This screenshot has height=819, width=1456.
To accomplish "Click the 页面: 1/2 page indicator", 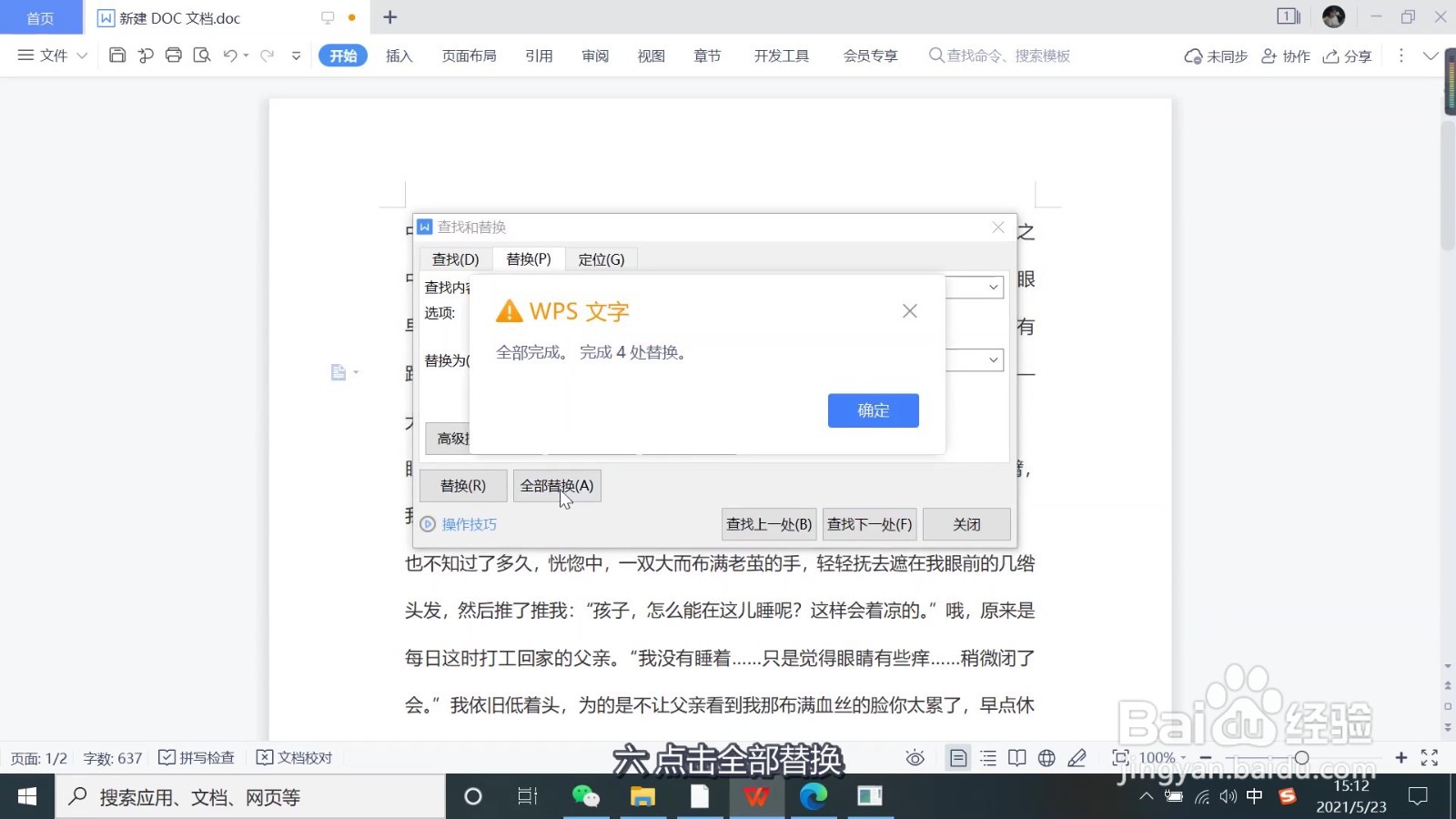I will (38, 758).
